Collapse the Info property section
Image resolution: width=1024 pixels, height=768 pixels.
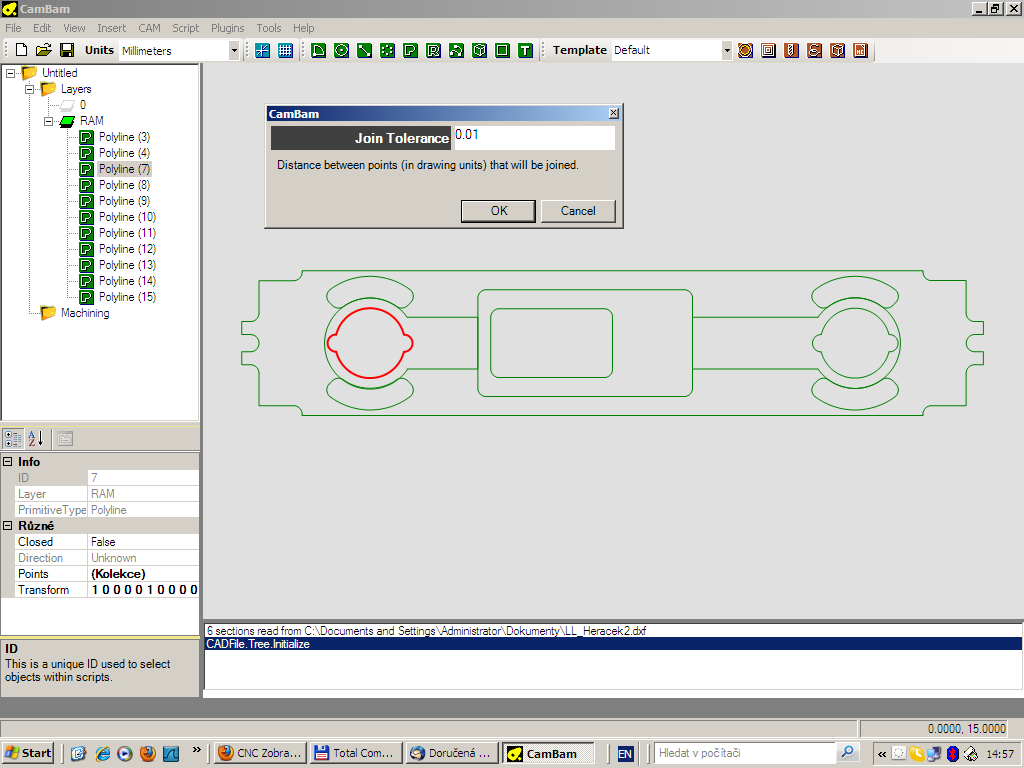coord(8,462)
